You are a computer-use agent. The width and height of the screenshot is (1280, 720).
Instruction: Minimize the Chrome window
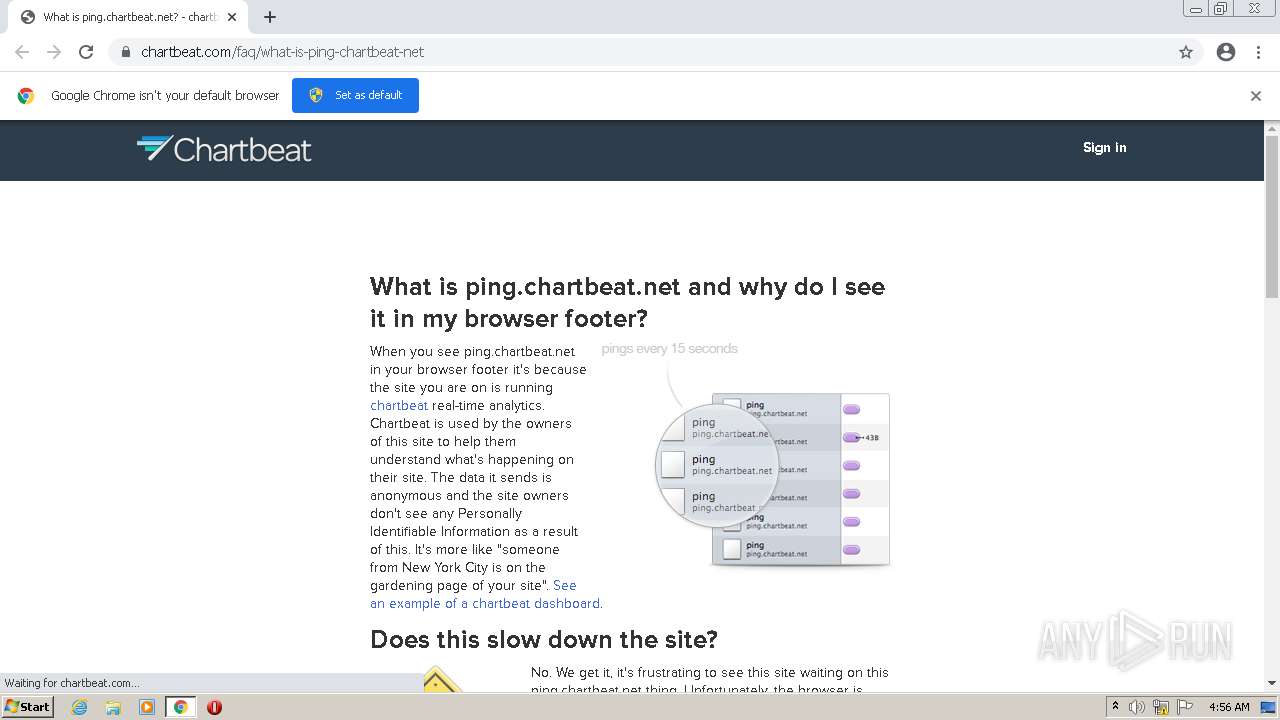1196,9
